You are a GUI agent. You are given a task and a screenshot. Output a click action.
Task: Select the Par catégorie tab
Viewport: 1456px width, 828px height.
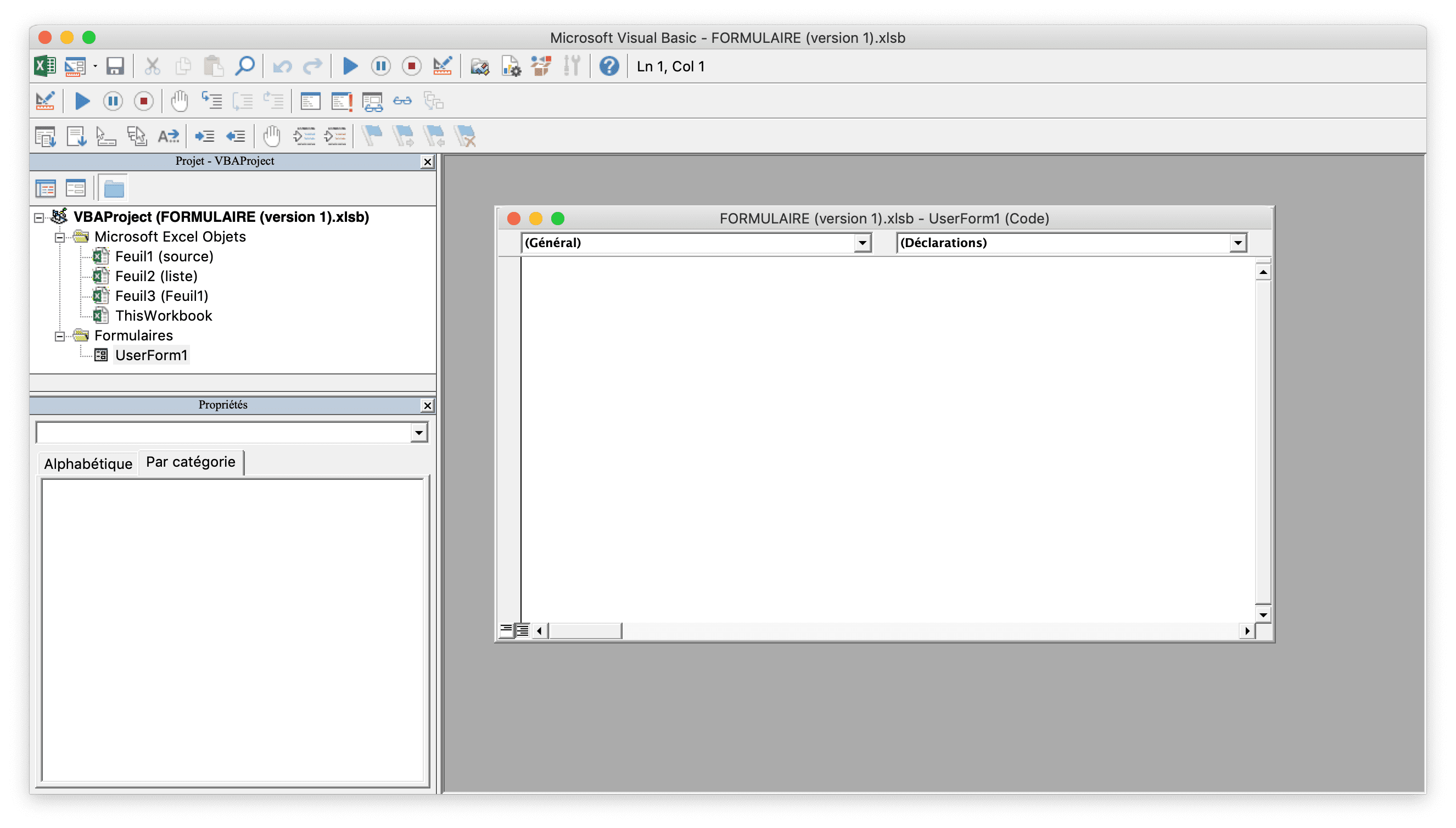click(x=191, y=462)
